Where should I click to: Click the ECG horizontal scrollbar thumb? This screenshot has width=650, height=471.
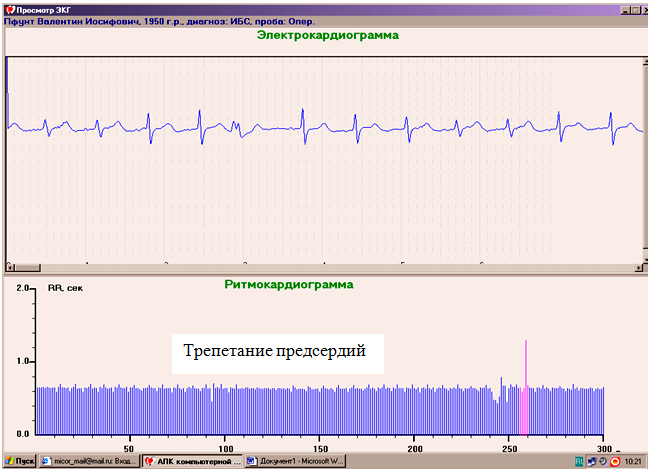(x=27, y=268)
